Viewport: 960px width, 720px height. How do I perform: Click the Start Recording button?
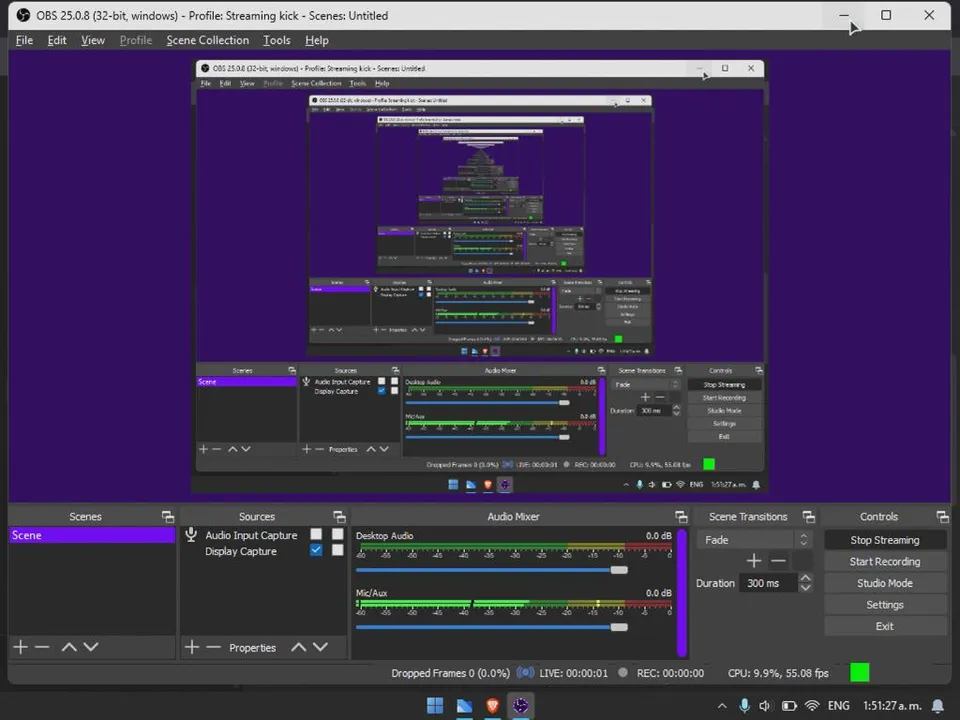click(885, 561)
